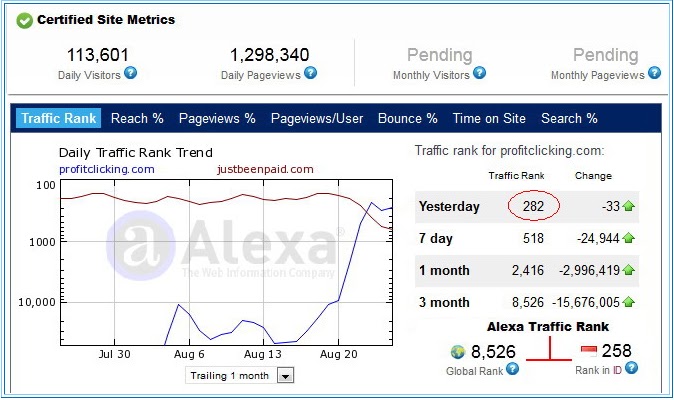Click the 1 month row label
674x400 pixels.
tap(444, 270)
